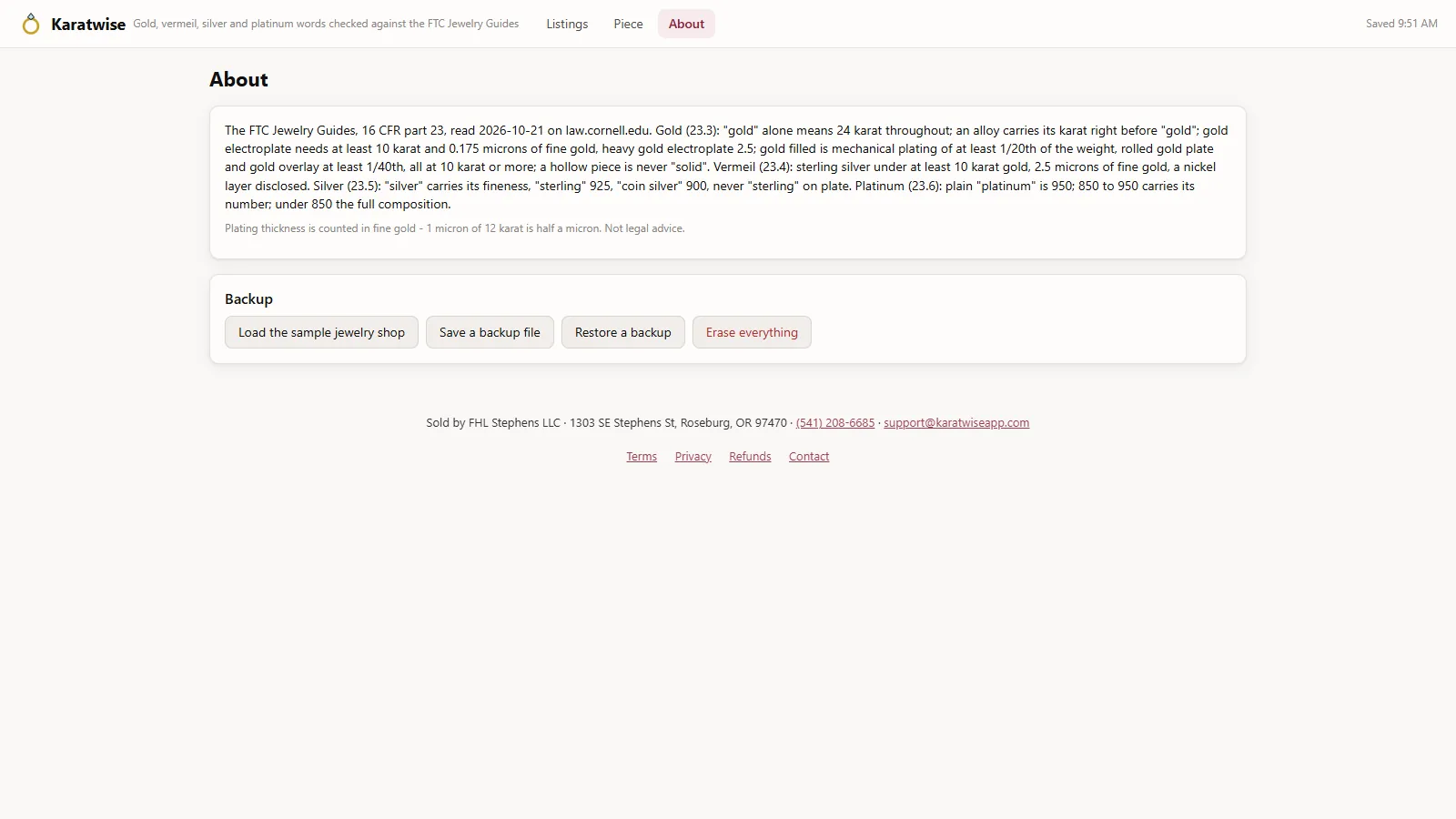
Task: Select the About tab
Action: click(x=686, y=24)
